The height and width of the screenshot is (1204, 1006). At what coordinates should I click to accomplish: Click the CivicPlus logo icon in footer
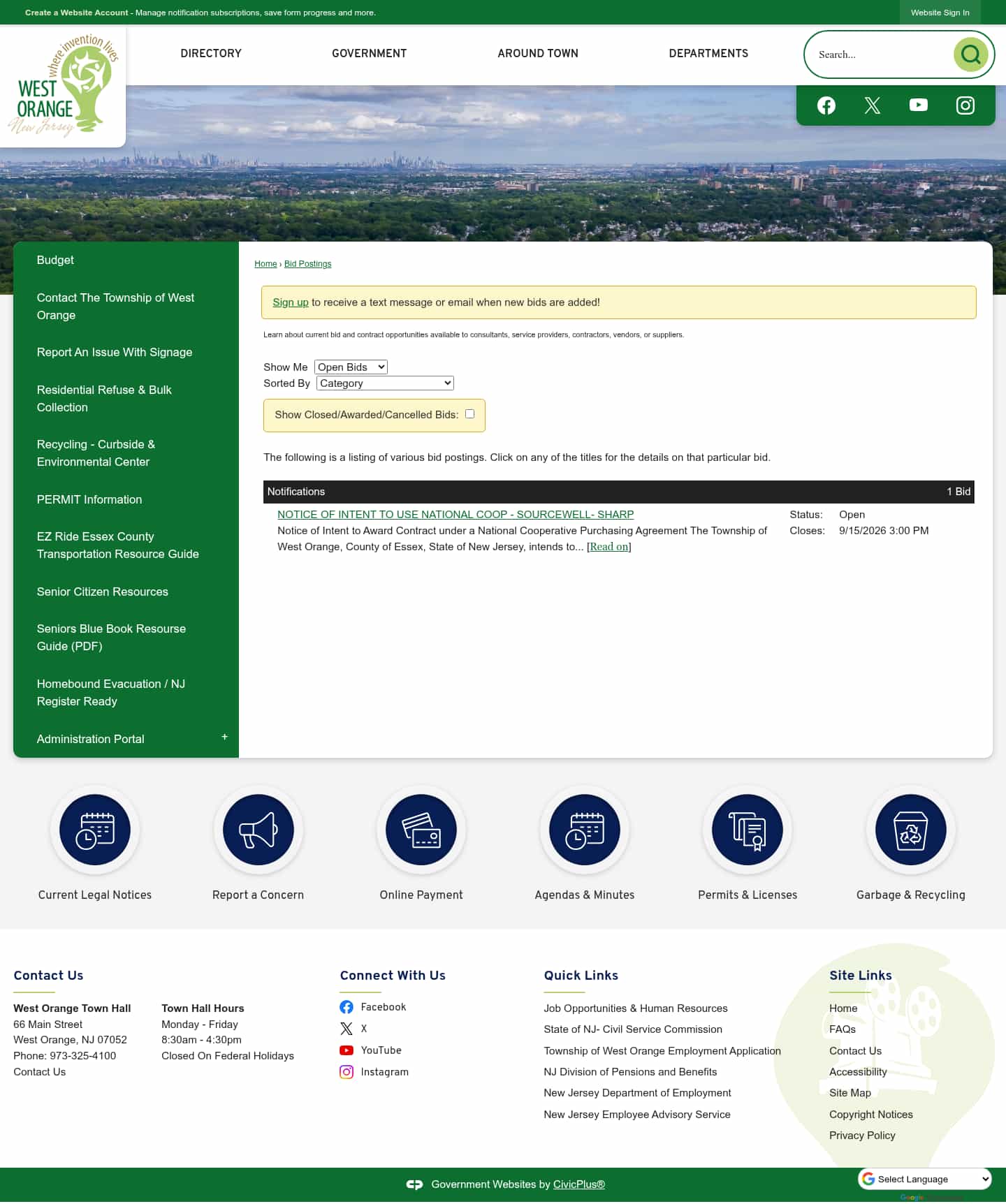pos(414,1184)
